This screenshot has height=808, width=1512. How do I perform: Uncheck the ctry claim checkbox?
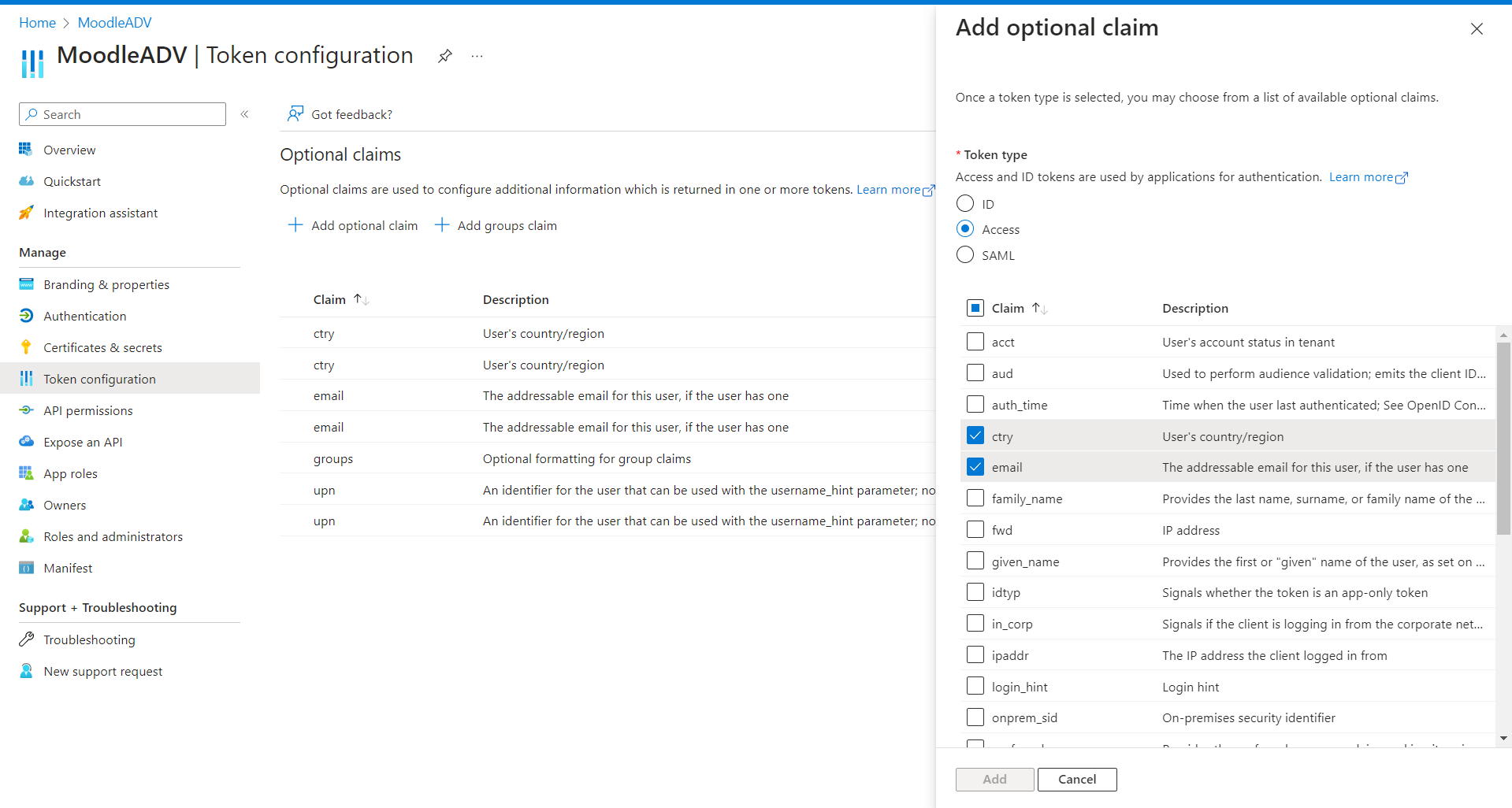(x=975, y=436)
